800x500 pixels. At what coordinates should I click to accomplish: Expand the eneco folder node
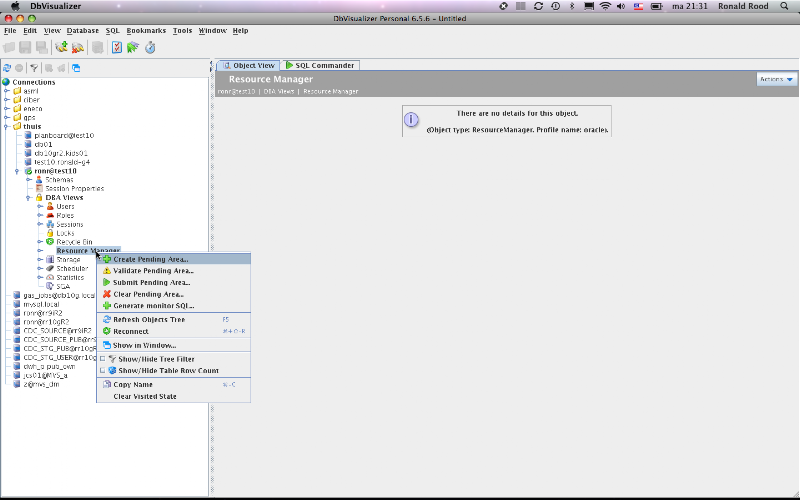pos(7,109)
